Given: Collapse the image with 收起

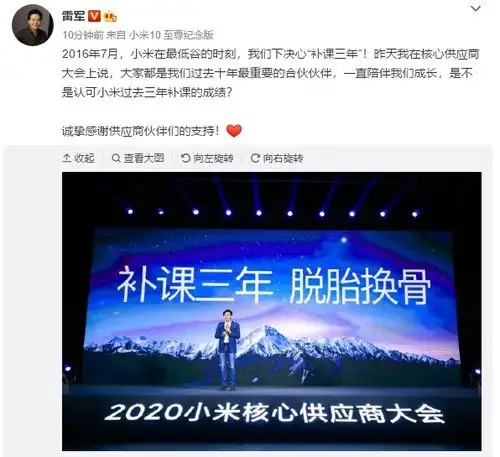Looking at the screenshot, I should click(78, 158).
